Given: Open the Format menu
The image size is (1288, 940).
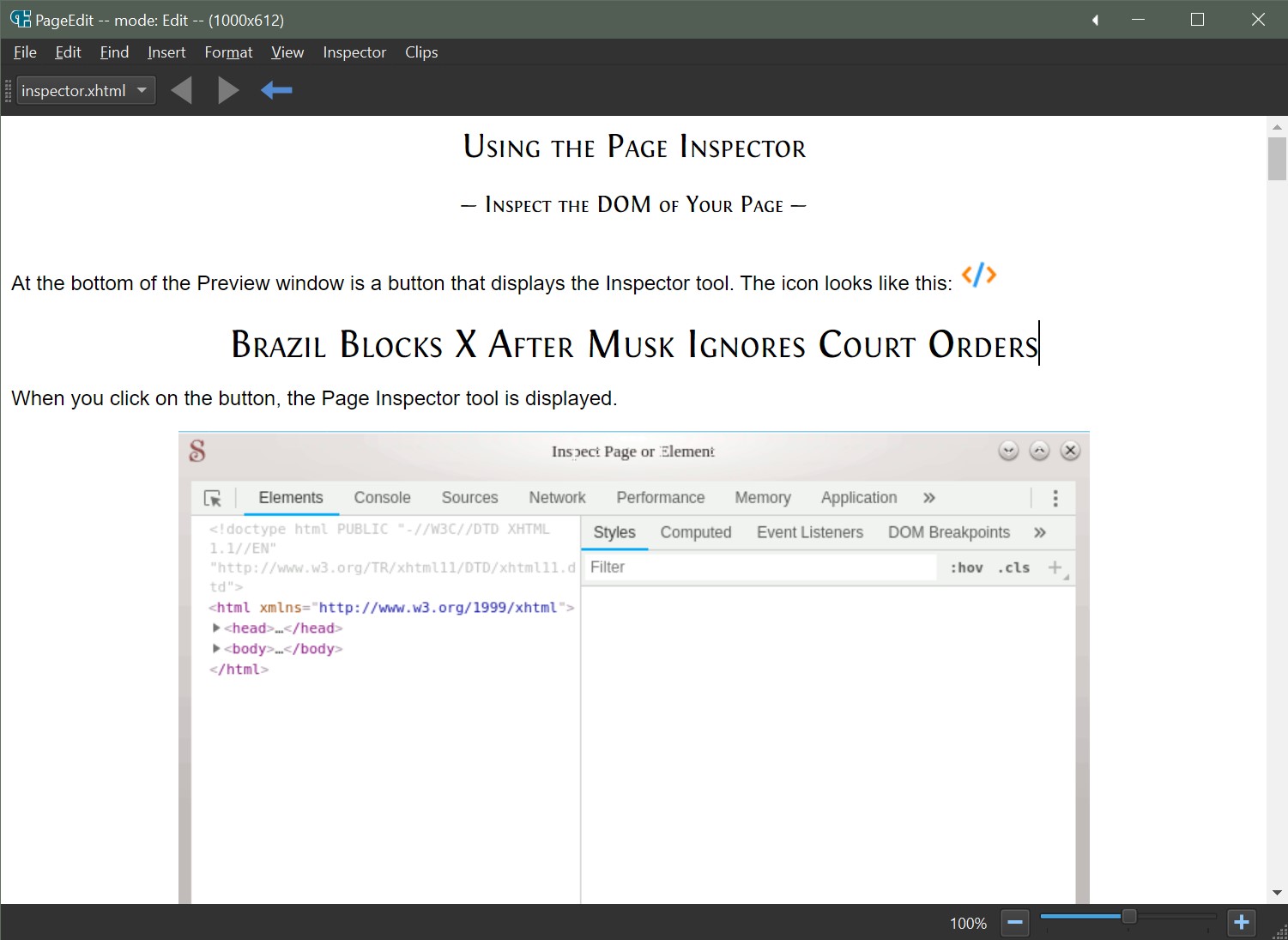Looking at the screenshot, I should [x=228, y=52].
